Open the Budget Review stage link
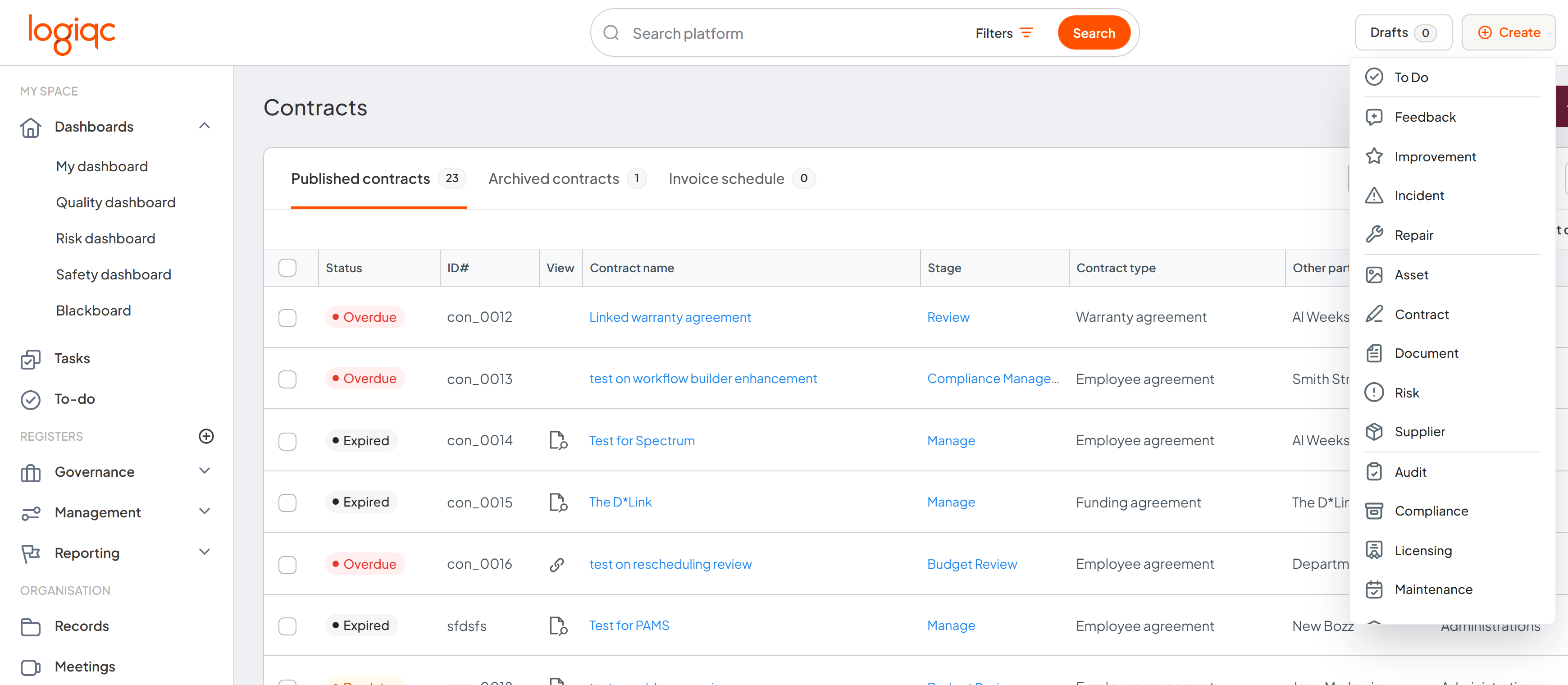Image resolution: width=1568 pixels, height=685 pixels. pos(971,564)
